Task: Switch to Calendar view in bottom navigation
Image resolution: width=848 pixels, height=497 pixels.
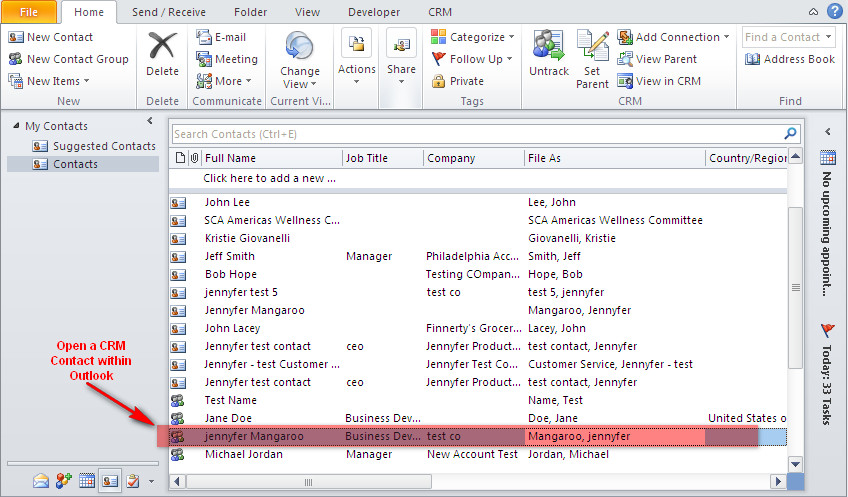Action: tap(87, 481)
